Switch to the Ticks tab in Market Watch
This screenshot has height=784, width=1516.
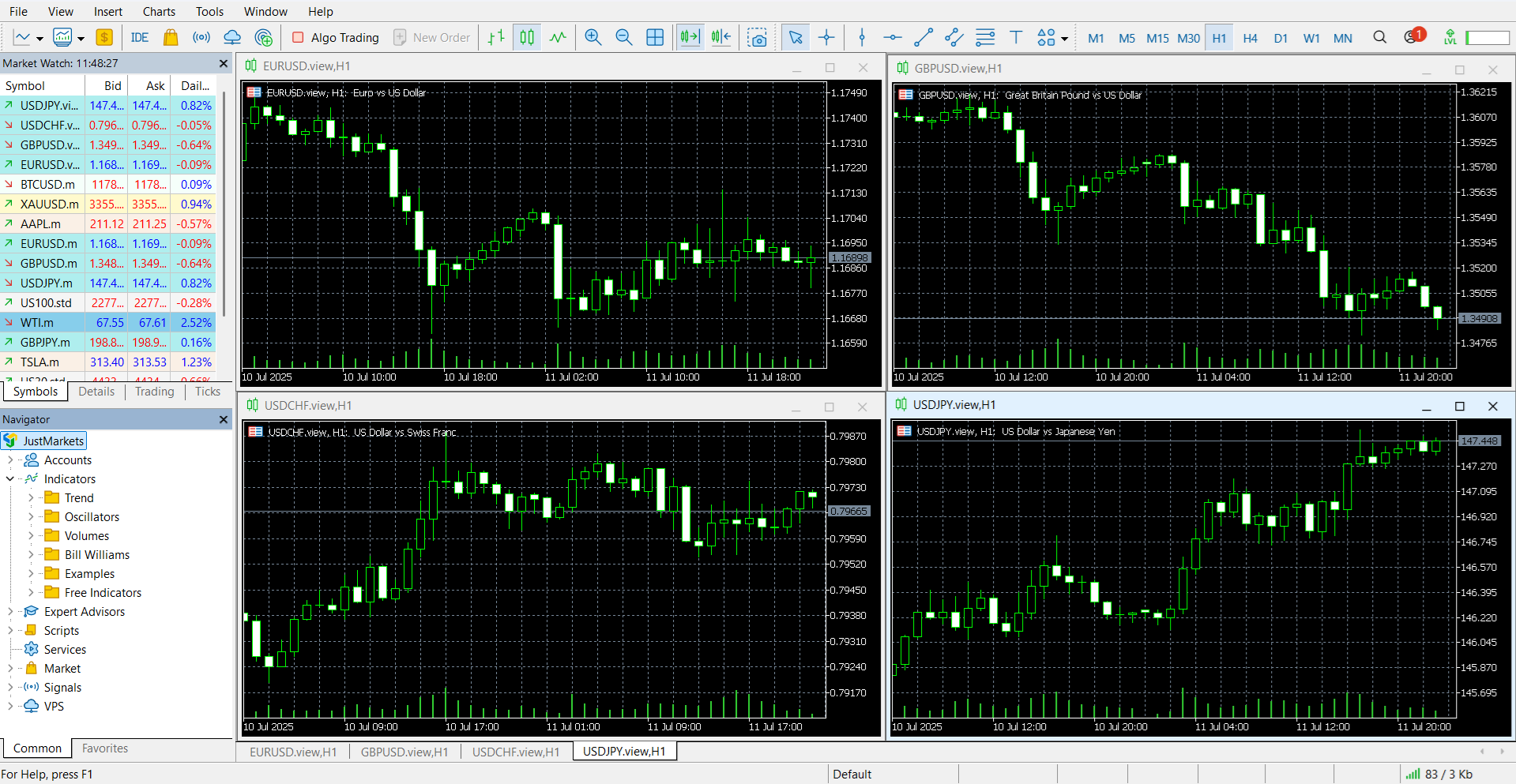tap(208, 392)
